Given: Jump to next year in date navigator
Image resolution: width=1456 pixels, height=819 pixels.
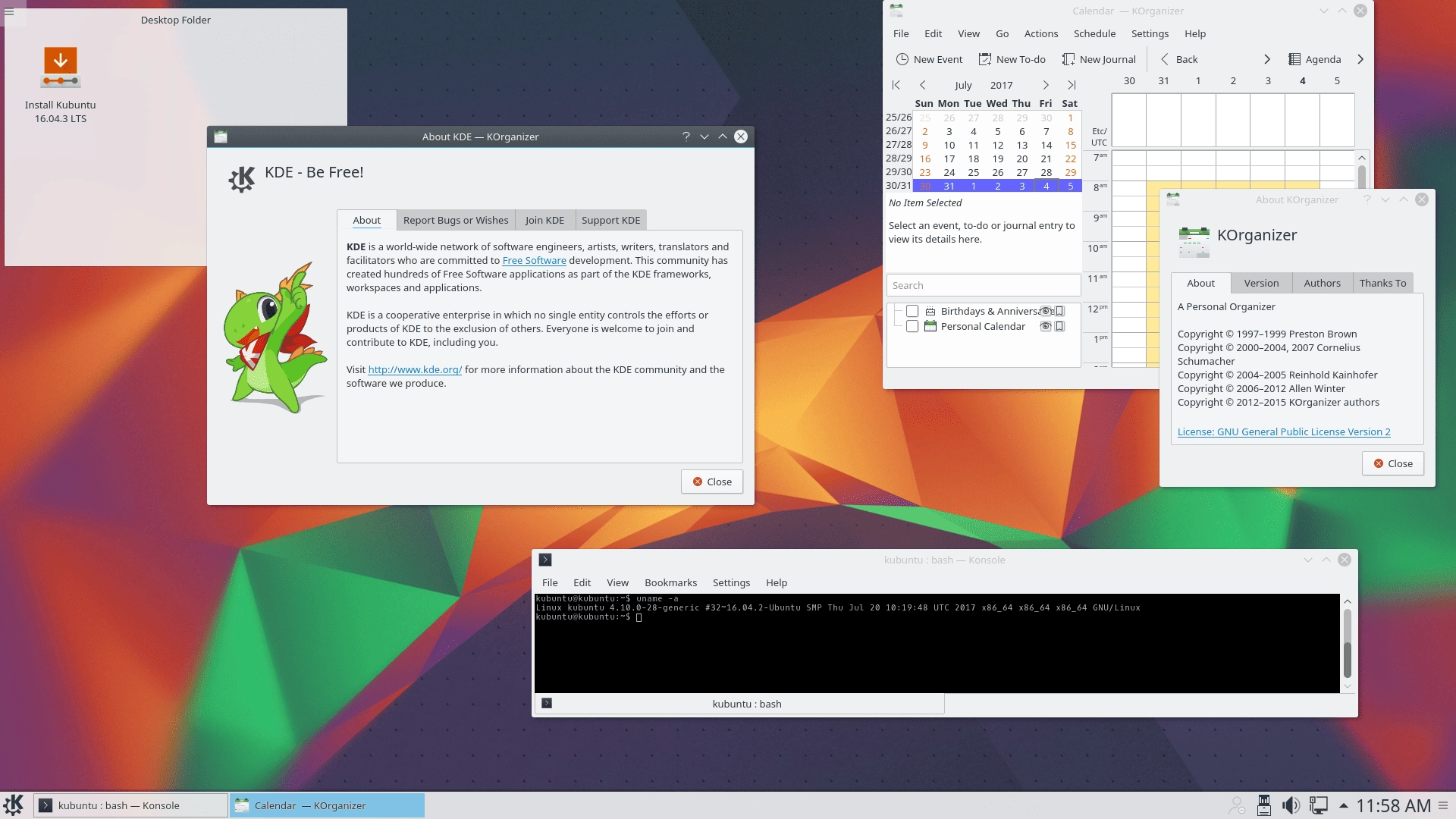Looking at the screenshot, I should pyautogui.click(x=1072, y=85).
